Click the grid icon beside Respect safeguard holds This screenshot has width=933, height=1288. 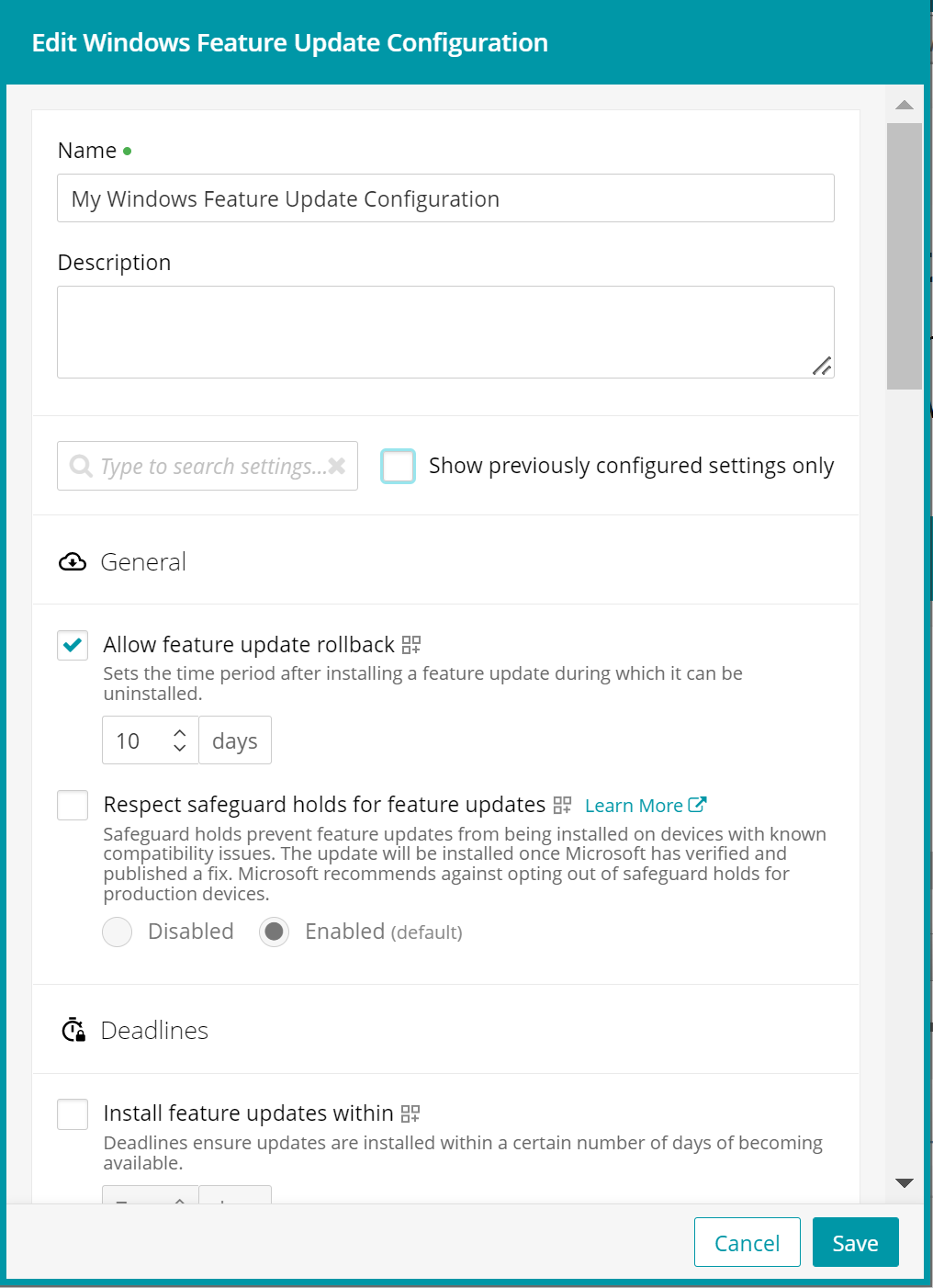pos(563,806)
